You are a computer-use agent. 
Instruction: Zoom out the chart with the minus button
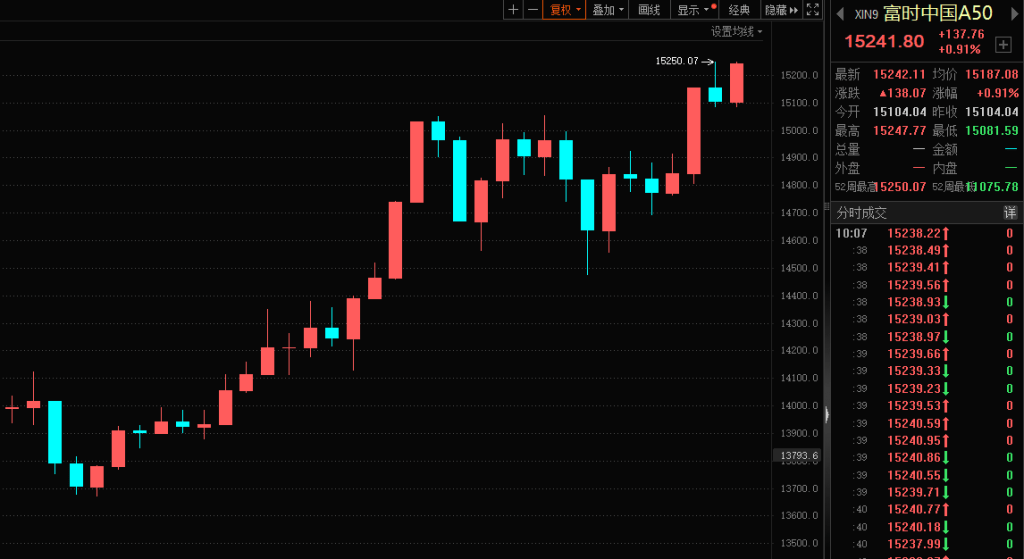[532, 10]
